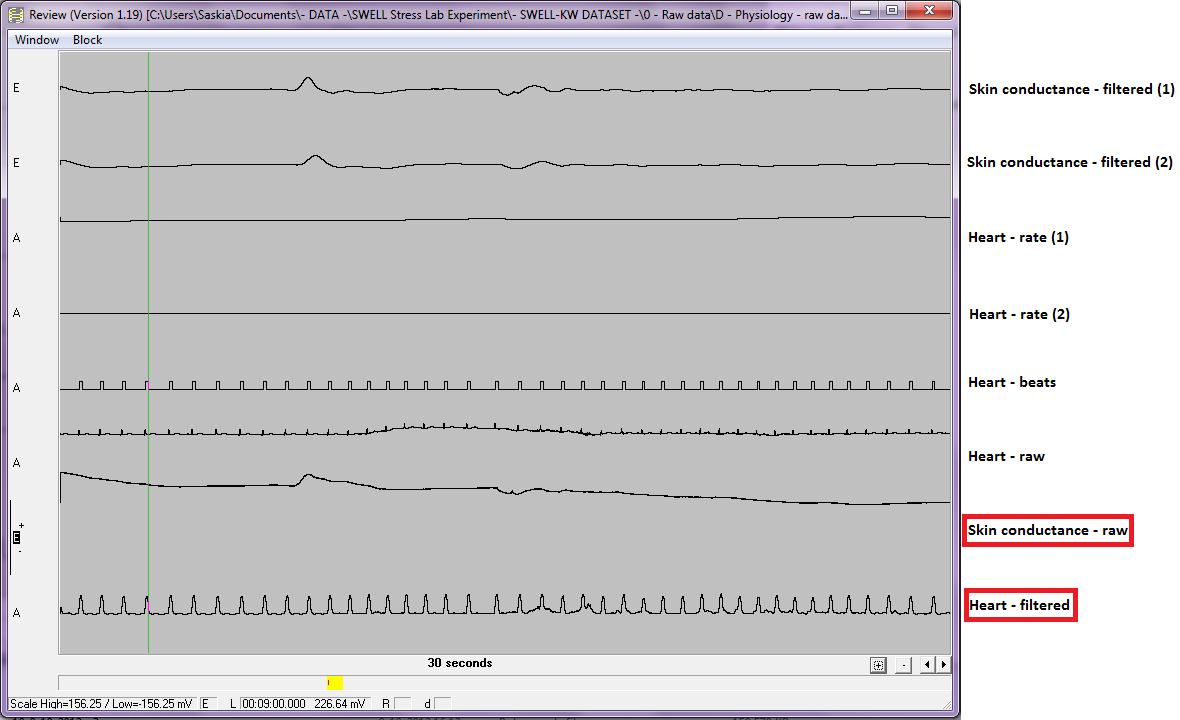
Task: Click the R box in status bar
Action: (402, 704)
